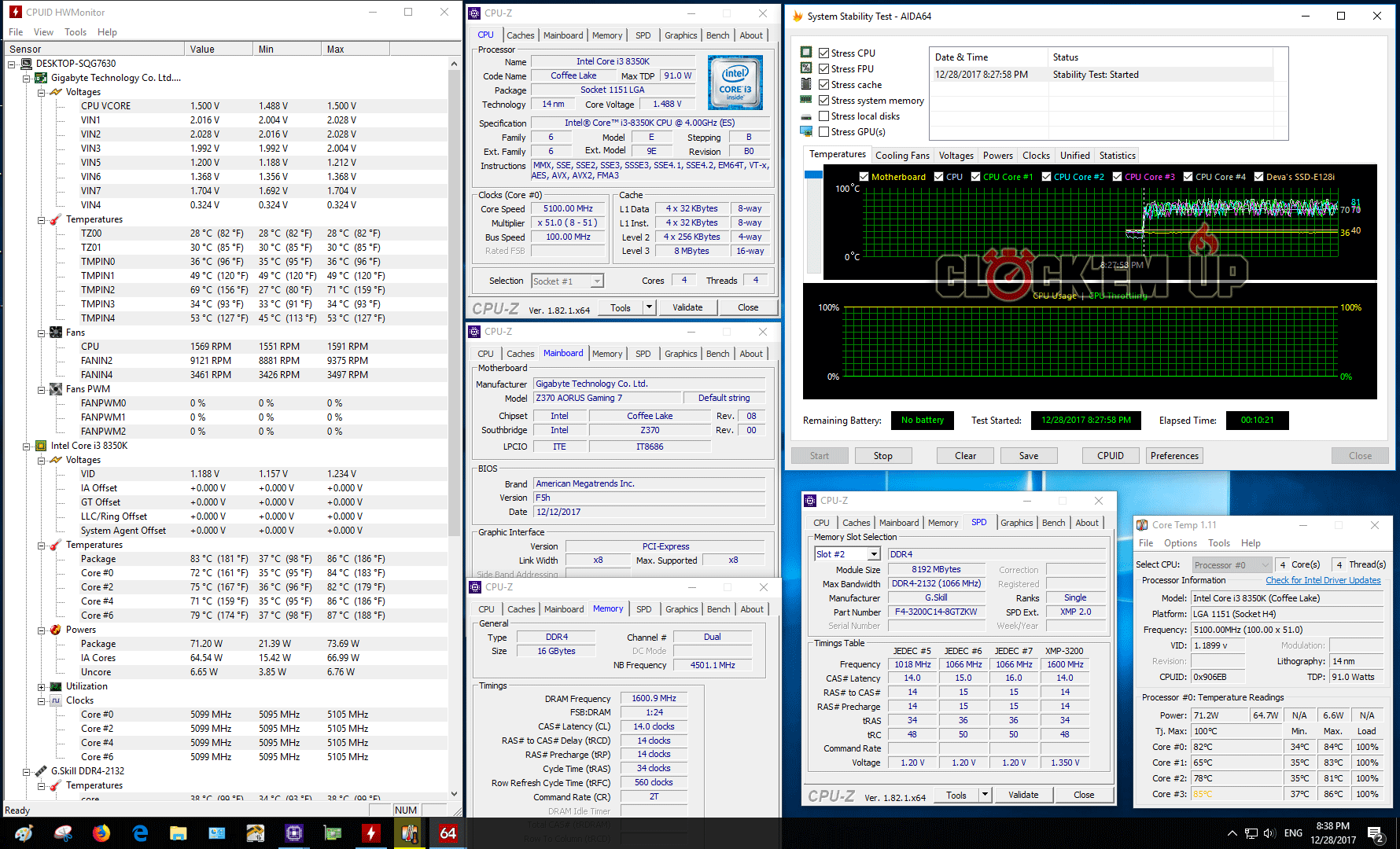
Task: Open File Explorer from the taskbar
Action: point(179,833)
